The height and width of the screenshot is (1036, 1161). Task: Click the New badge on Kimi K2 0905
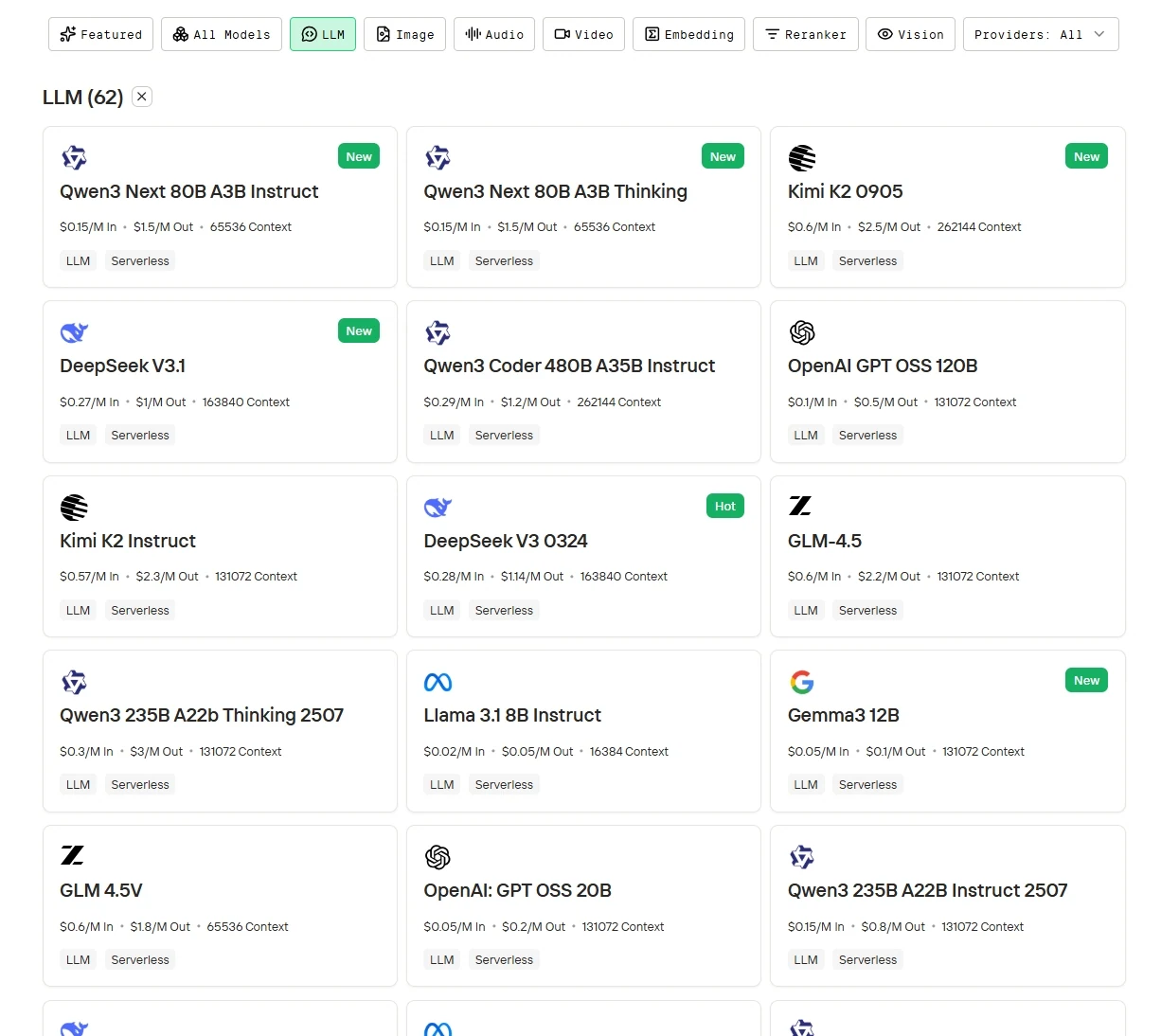click(1087, 156)
